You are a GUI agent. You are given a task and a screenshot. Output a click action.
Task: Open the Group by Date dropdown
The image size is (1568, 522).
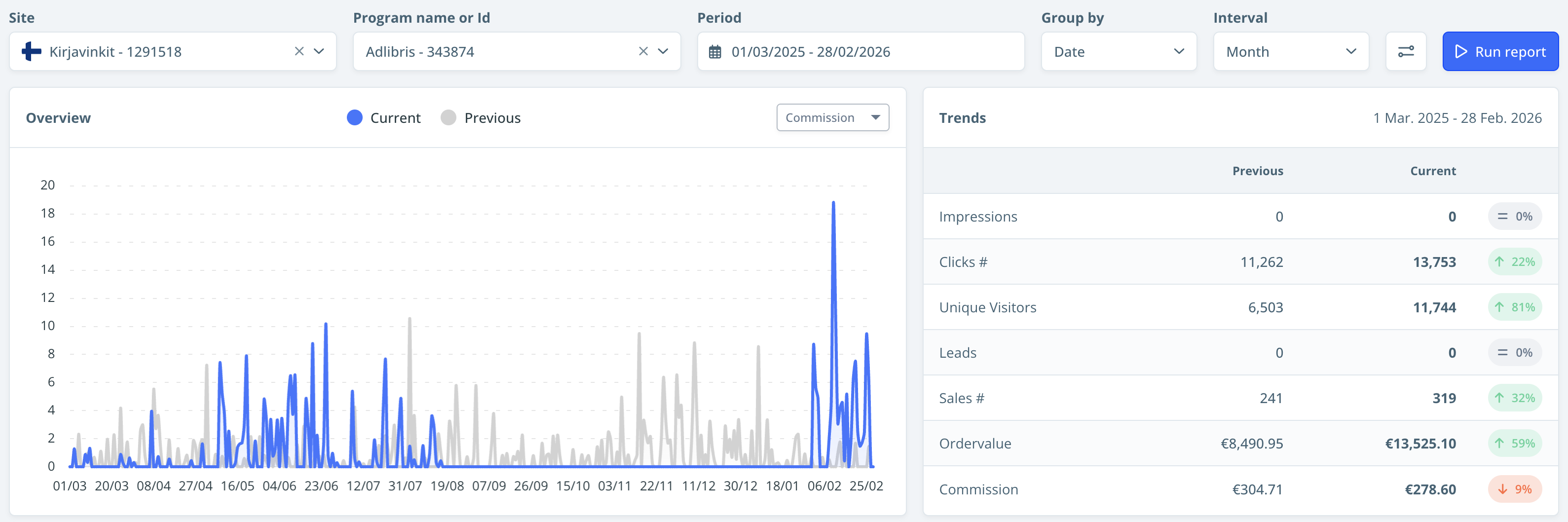click(x=1118, y=52)
